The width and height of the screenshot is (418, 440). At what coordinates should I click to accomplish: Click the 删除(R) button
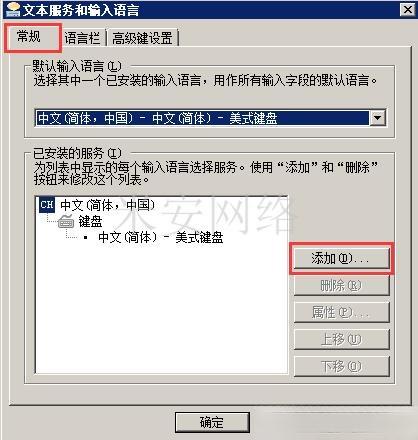342,285
